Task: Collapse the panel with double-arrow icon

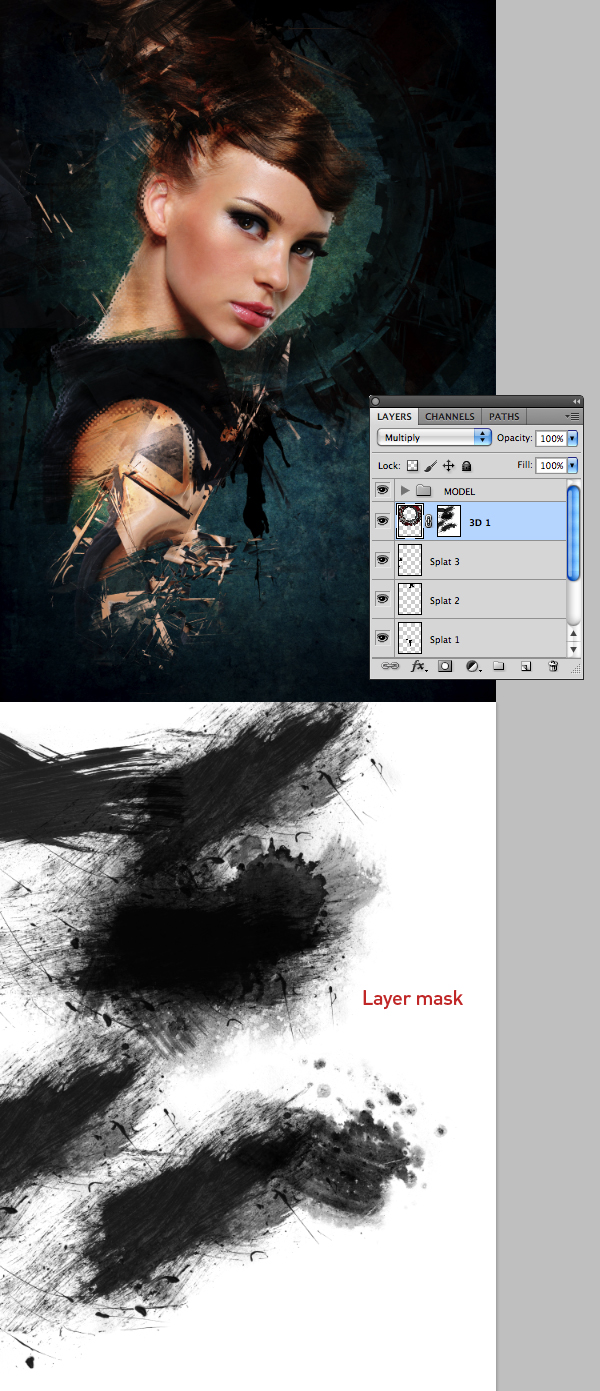Action: point(576,401)
